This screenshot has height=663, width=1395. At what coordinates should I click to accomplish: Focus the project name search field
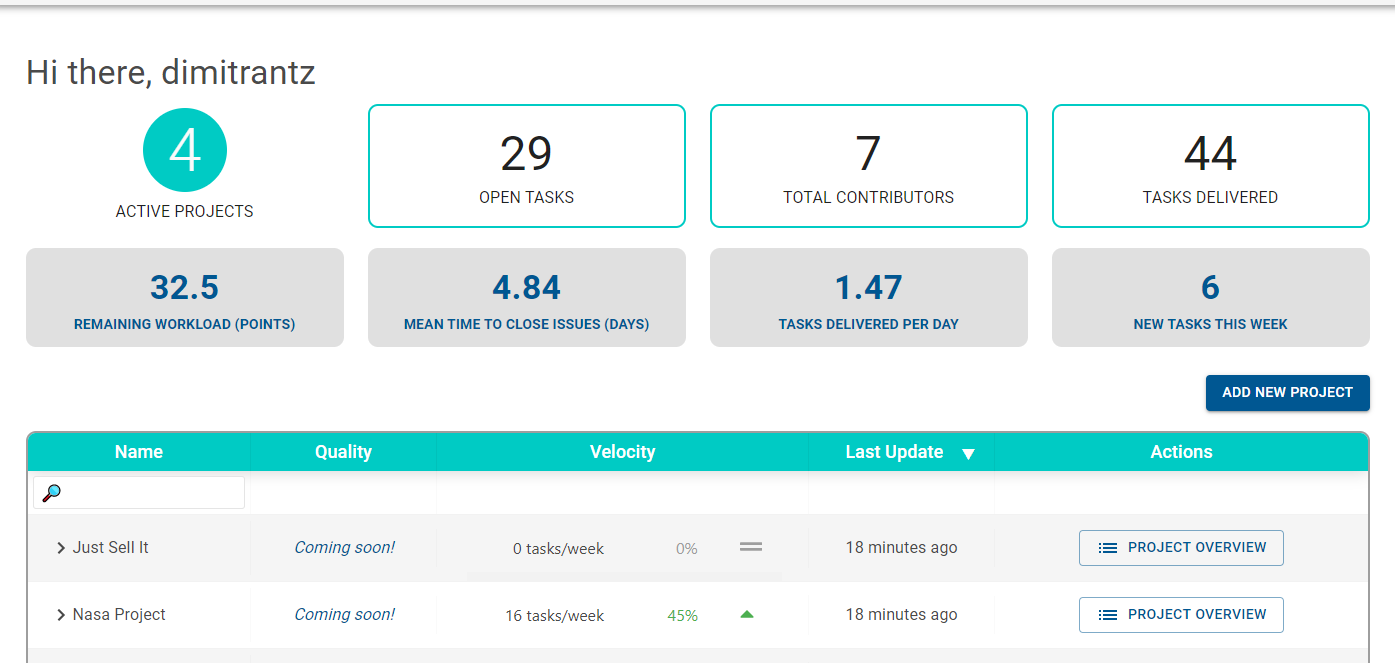(x=139, y=493)
